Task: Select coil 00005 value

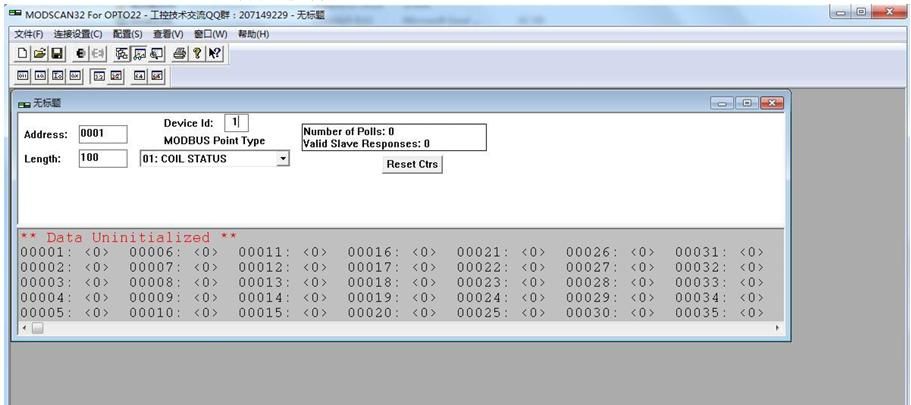Action: [x=96, y=313]
